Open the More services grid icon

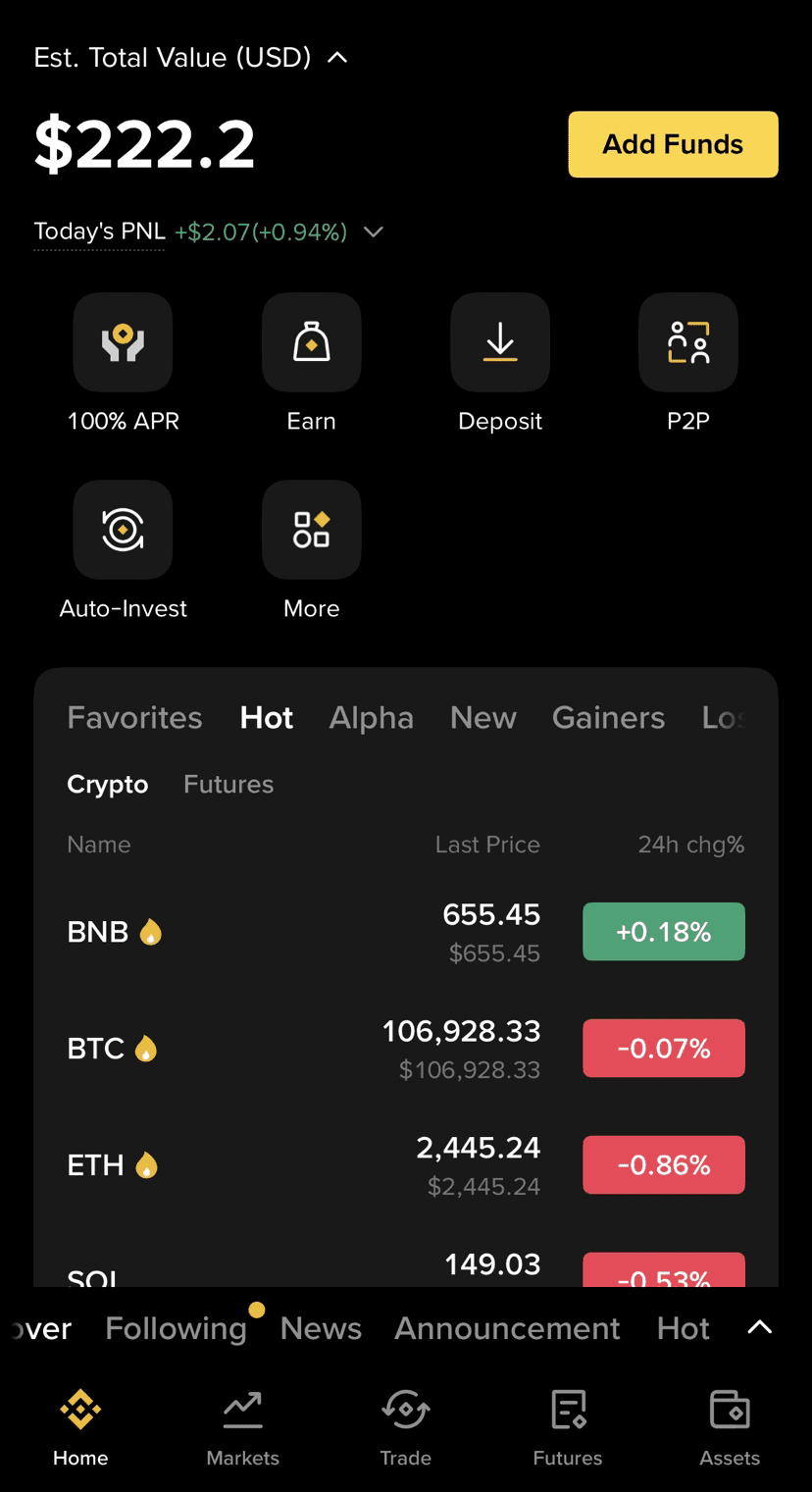[311, 530]
